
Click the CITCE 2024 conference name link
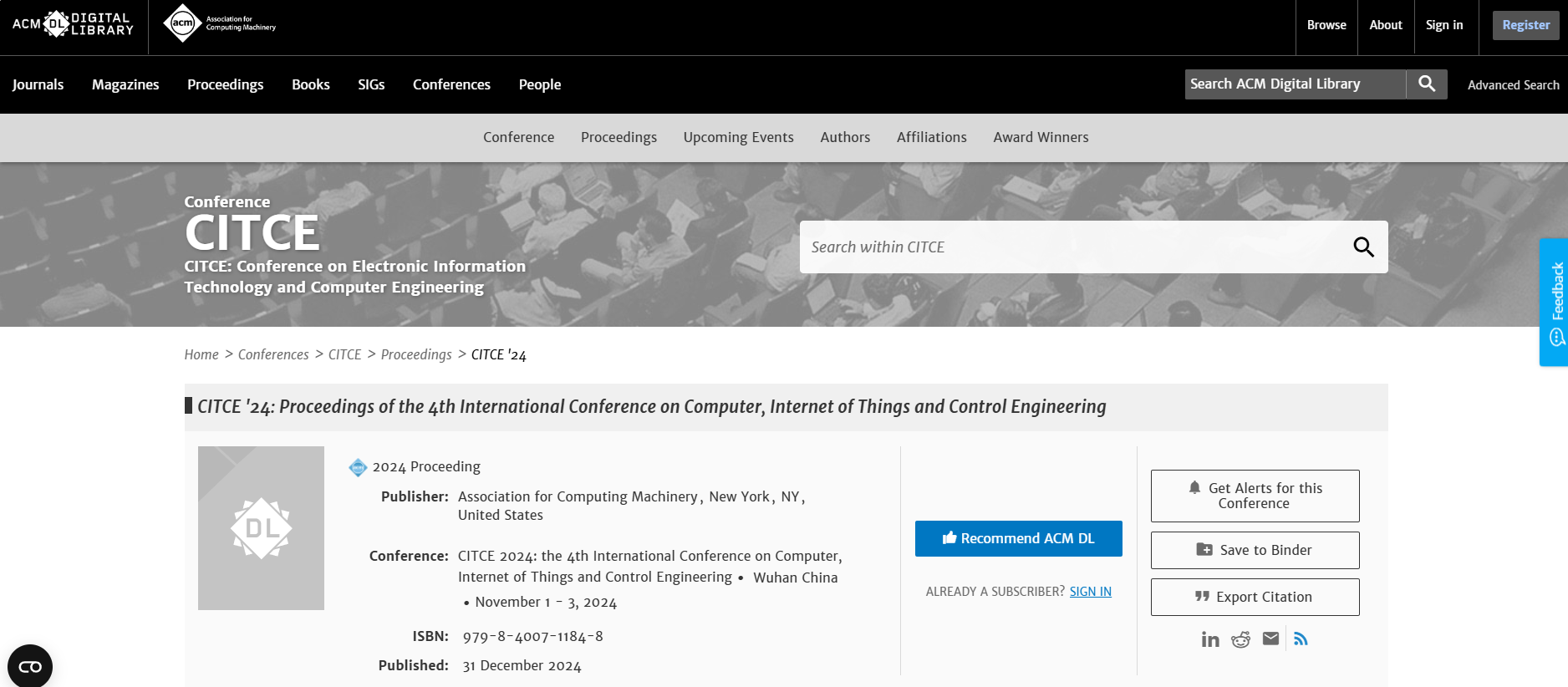point(649,566)
